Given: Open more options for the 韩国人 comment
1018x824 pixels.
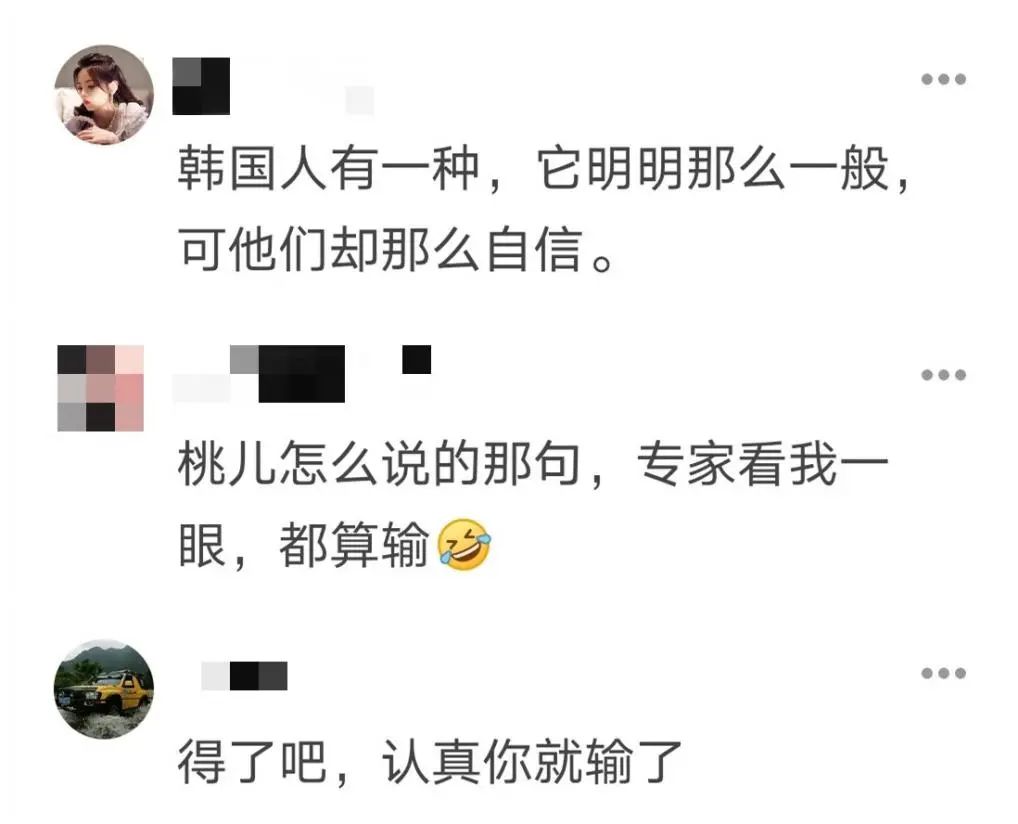Looking at the screenshot, I should 943,79.
